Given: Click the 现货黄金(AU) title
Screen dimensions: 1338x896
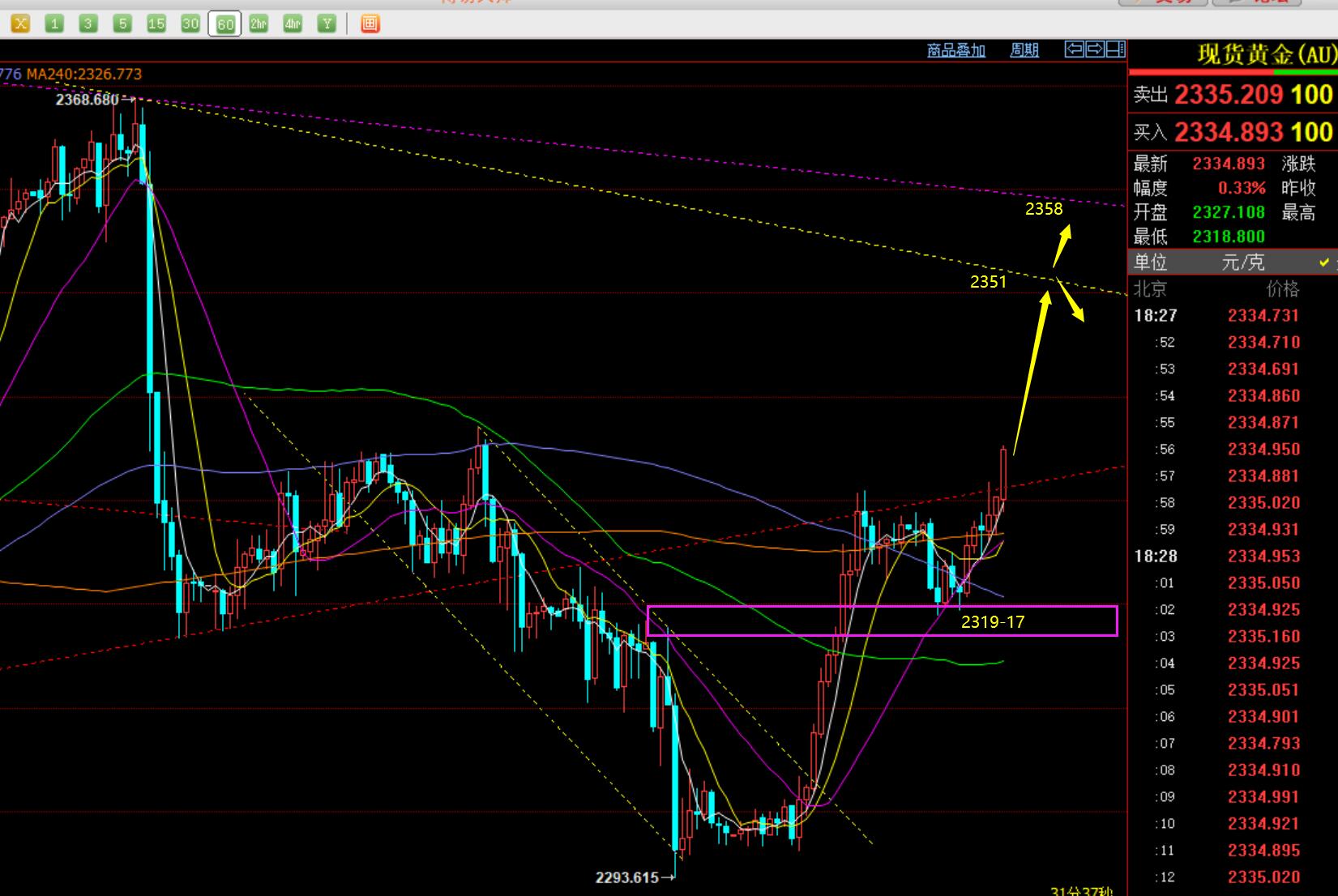Looking at the screenshot, I should click(1266, 55).
